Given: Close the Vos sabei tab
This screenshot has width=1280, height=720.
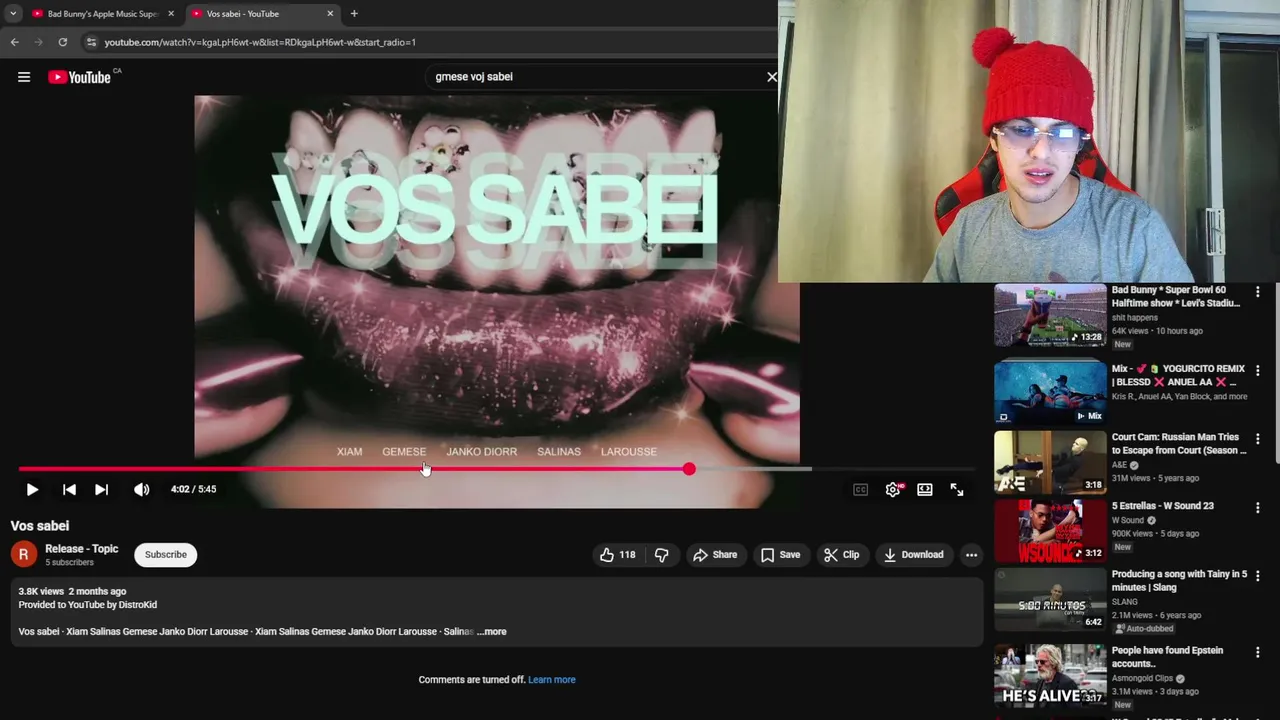Looking at the screenshot, I should pos(330,14).
